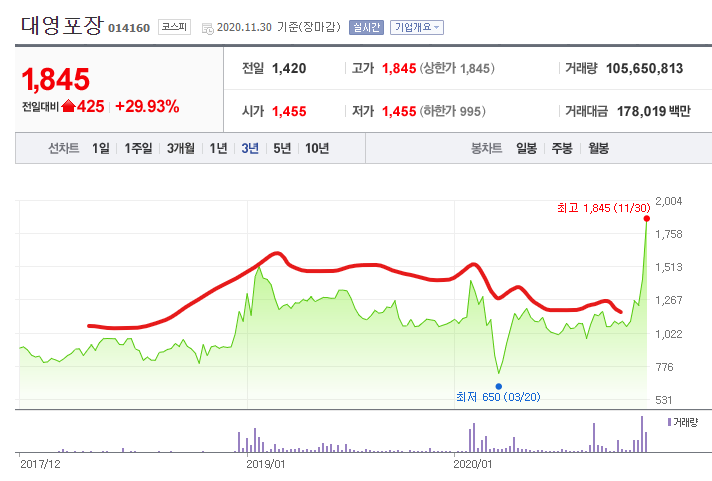Click the change rate +29.93%
This screenshot has width=712, height=481.
tap(147, 106)
